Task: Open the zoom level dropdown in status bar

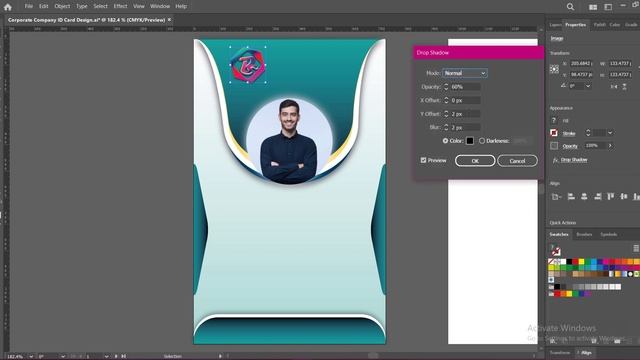Action: pyautogui.click(x=31, y=356)
